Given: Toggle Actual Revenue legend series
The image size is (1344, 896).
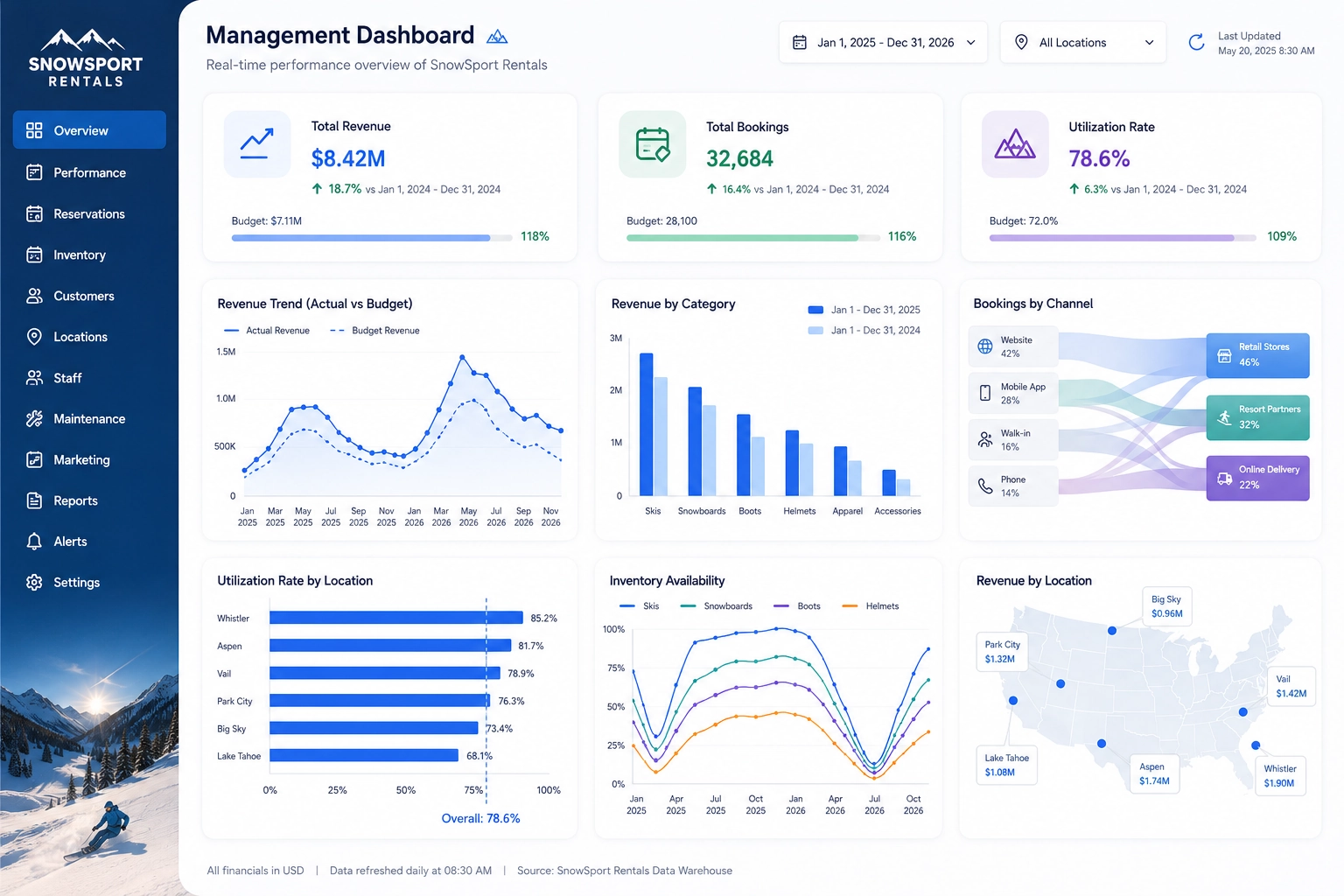Looking at the screenshot, I should coord(267,331).
